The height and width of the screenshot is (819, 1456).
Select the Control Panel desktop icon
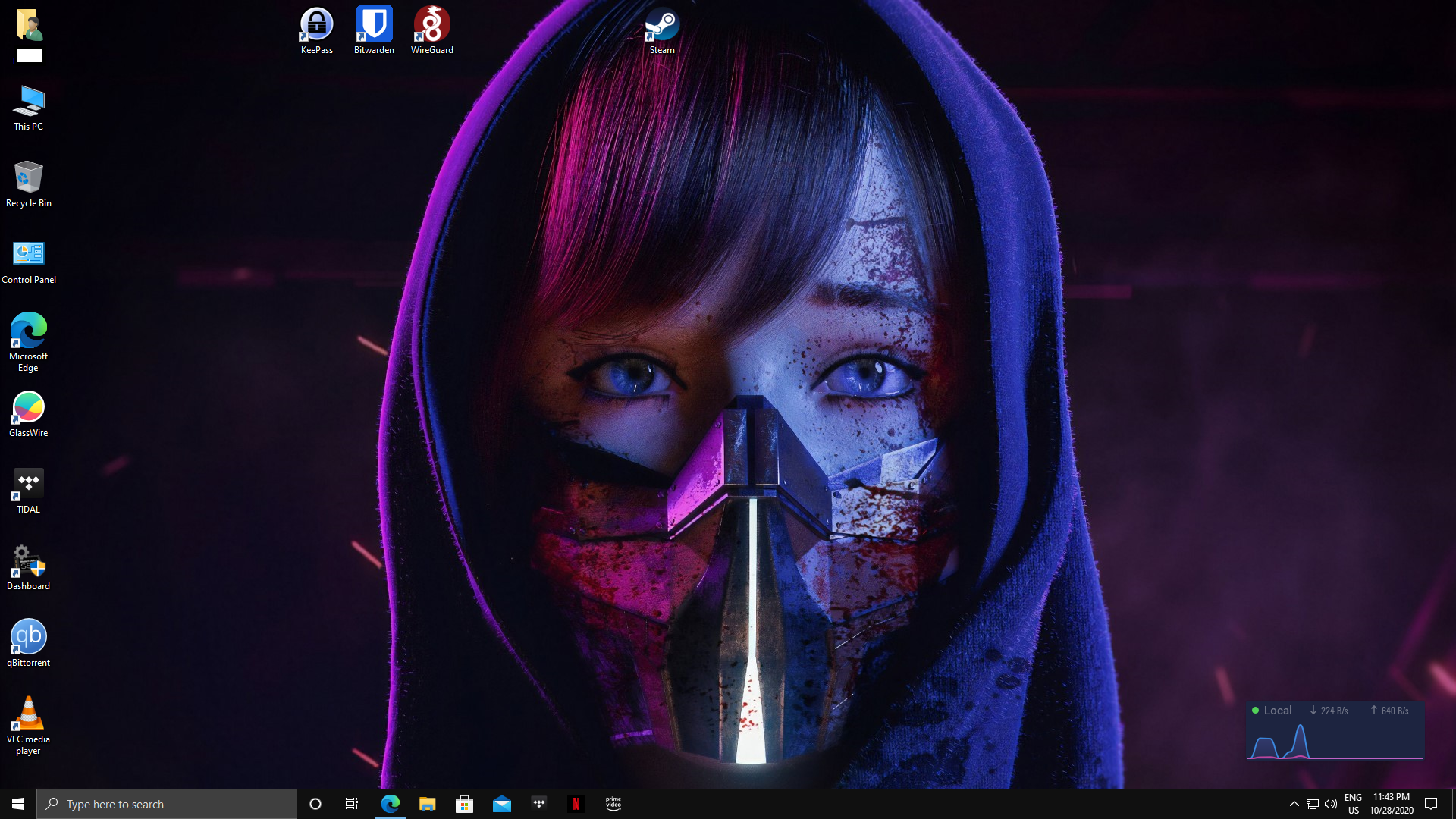coord(28,257)
